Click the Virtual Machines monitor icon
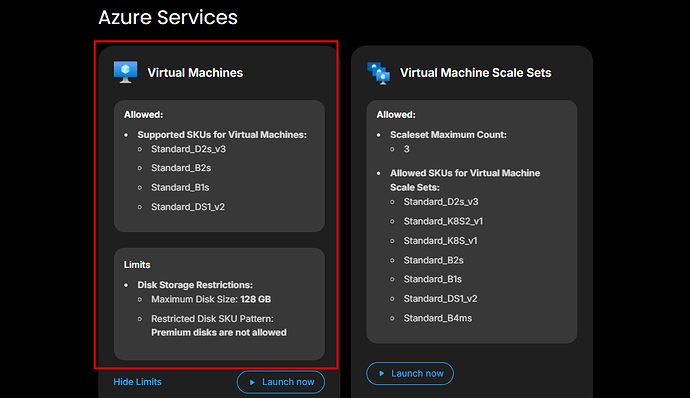This screenshot has width=690, height=398. click(125, 72)
